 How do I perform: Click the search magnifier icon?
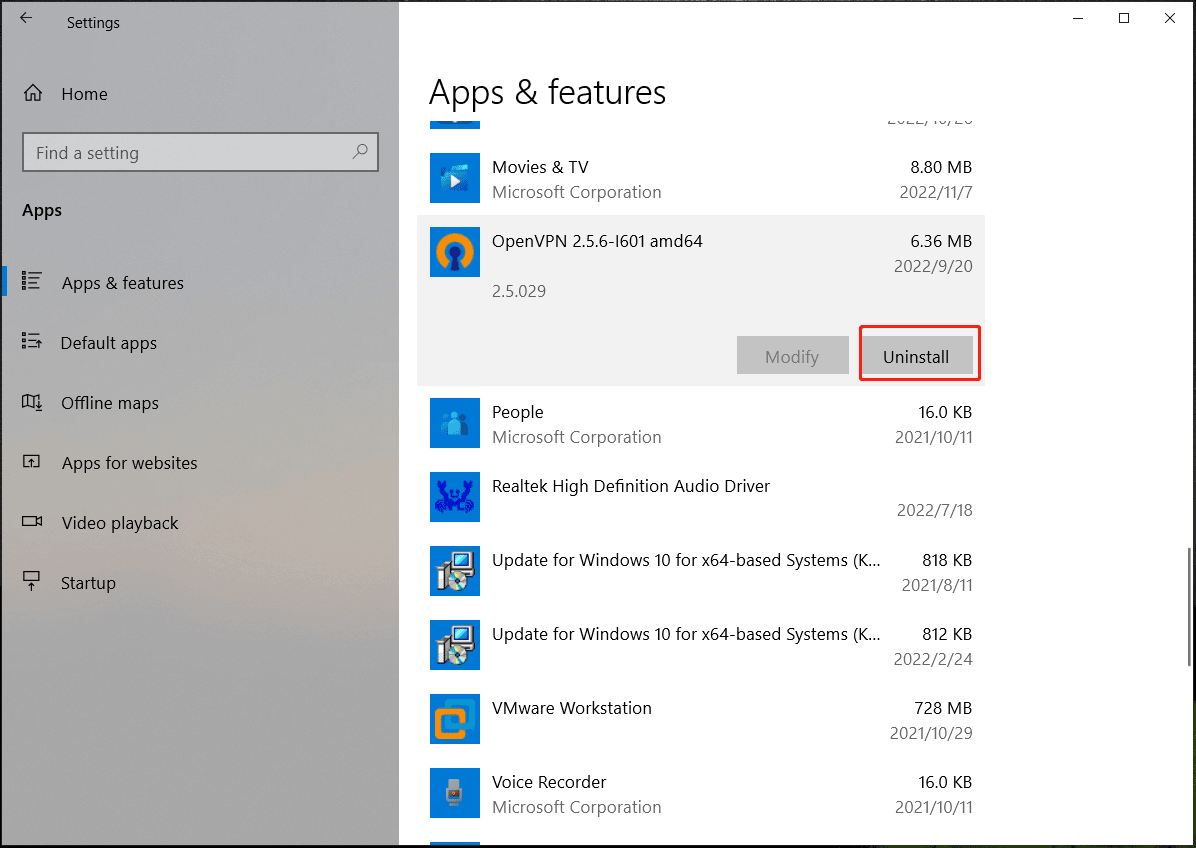360,151
